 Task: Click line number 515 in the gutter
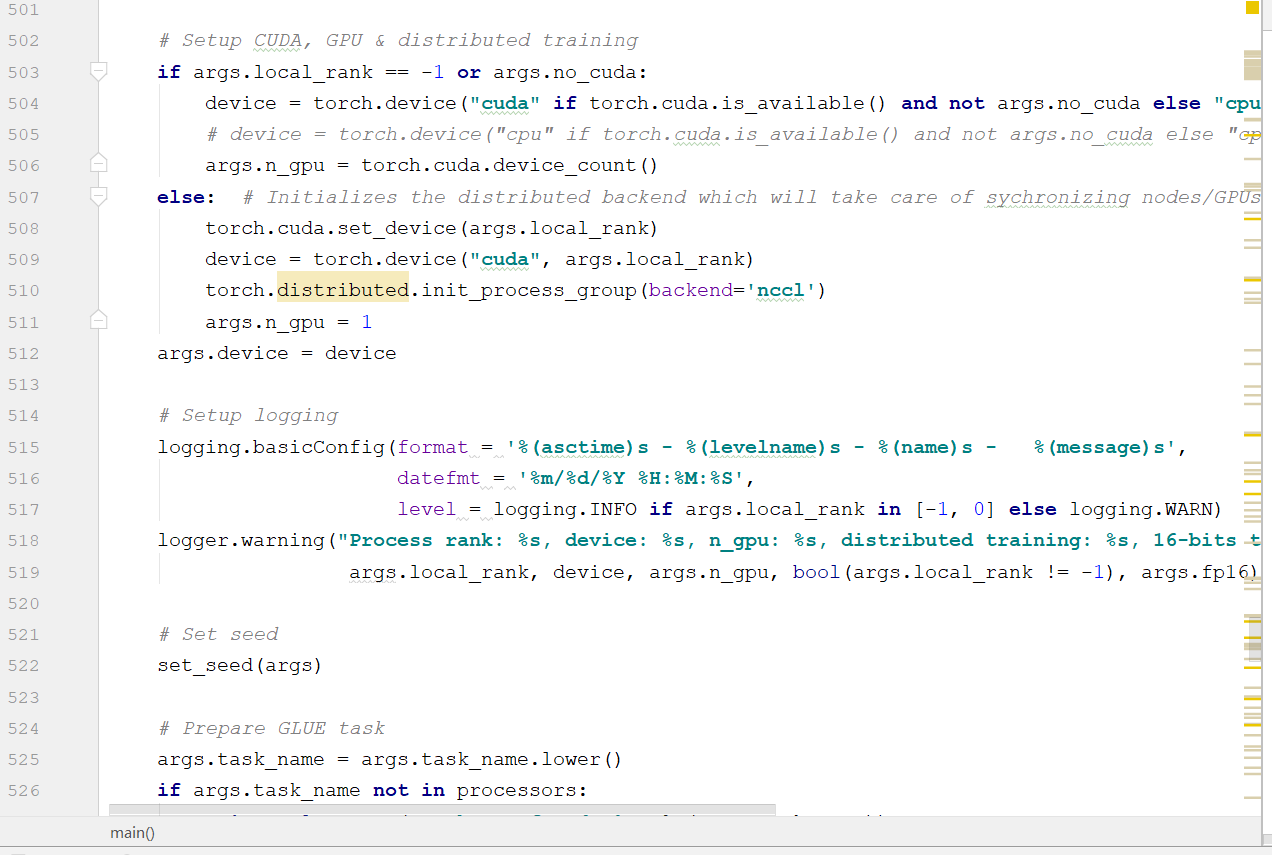[23, 447]
